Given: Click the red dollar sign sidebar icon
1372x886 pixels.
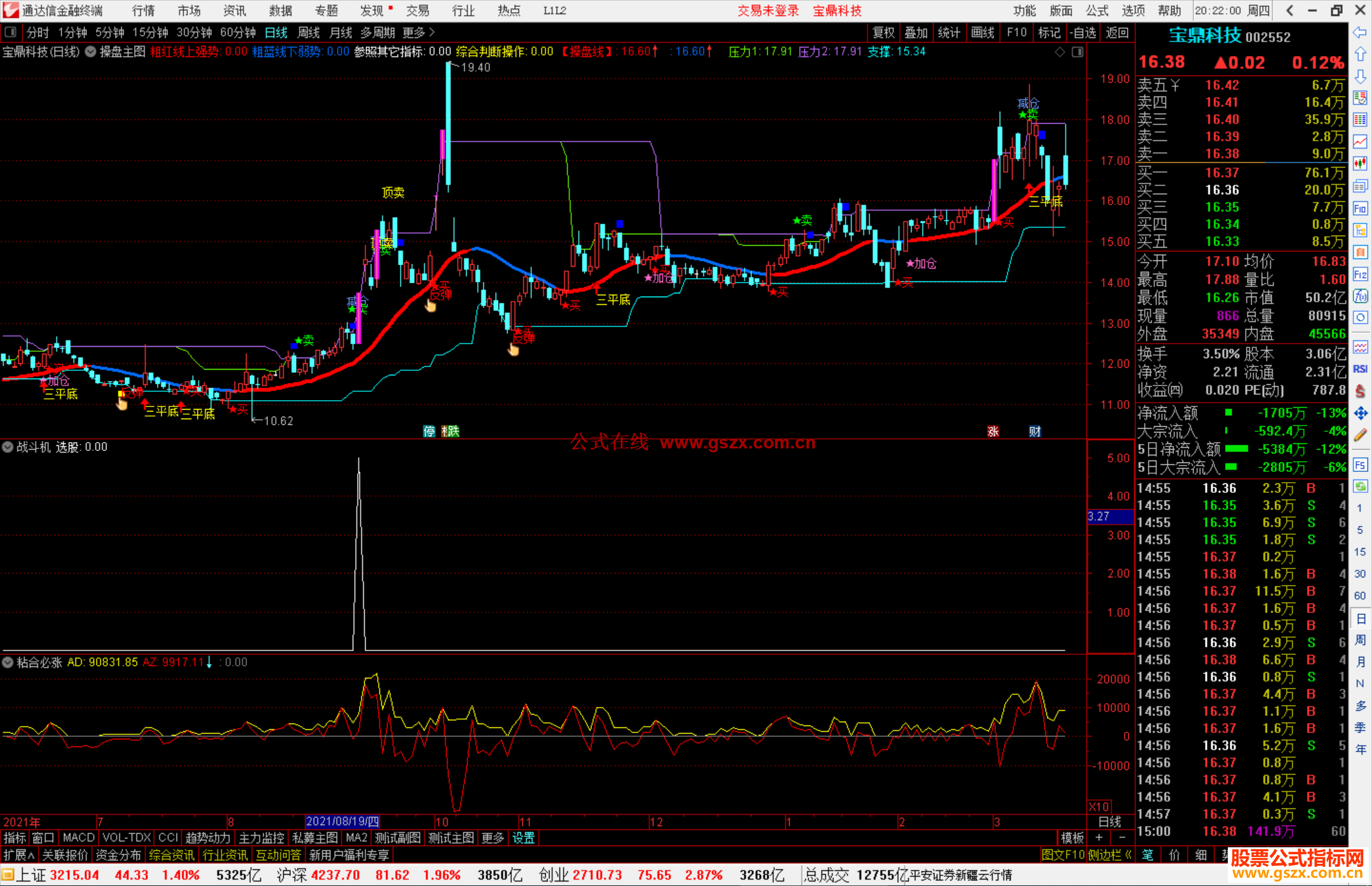Looking at the screenshot, I should point(1360,391).
